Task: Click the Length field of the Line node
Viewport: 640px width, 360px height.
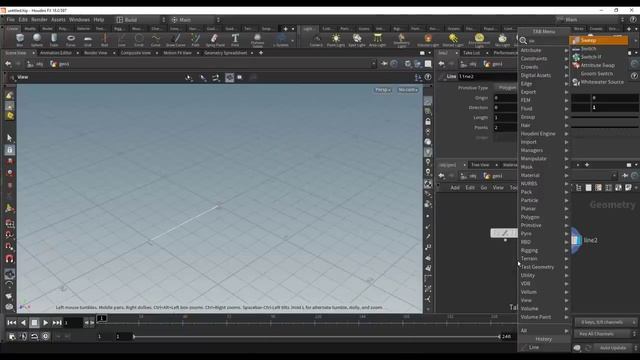Action: [x=505, y=118]
